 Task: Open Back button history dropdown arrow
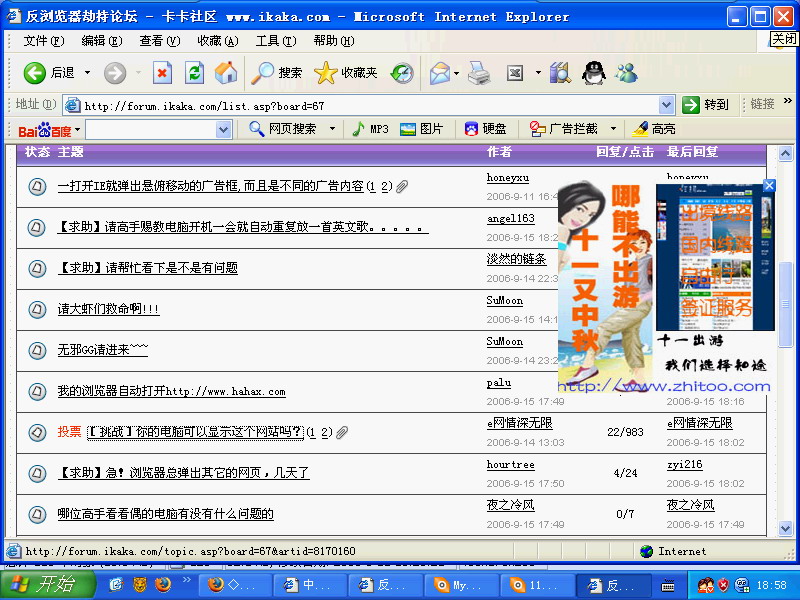[x=88, y=73]
